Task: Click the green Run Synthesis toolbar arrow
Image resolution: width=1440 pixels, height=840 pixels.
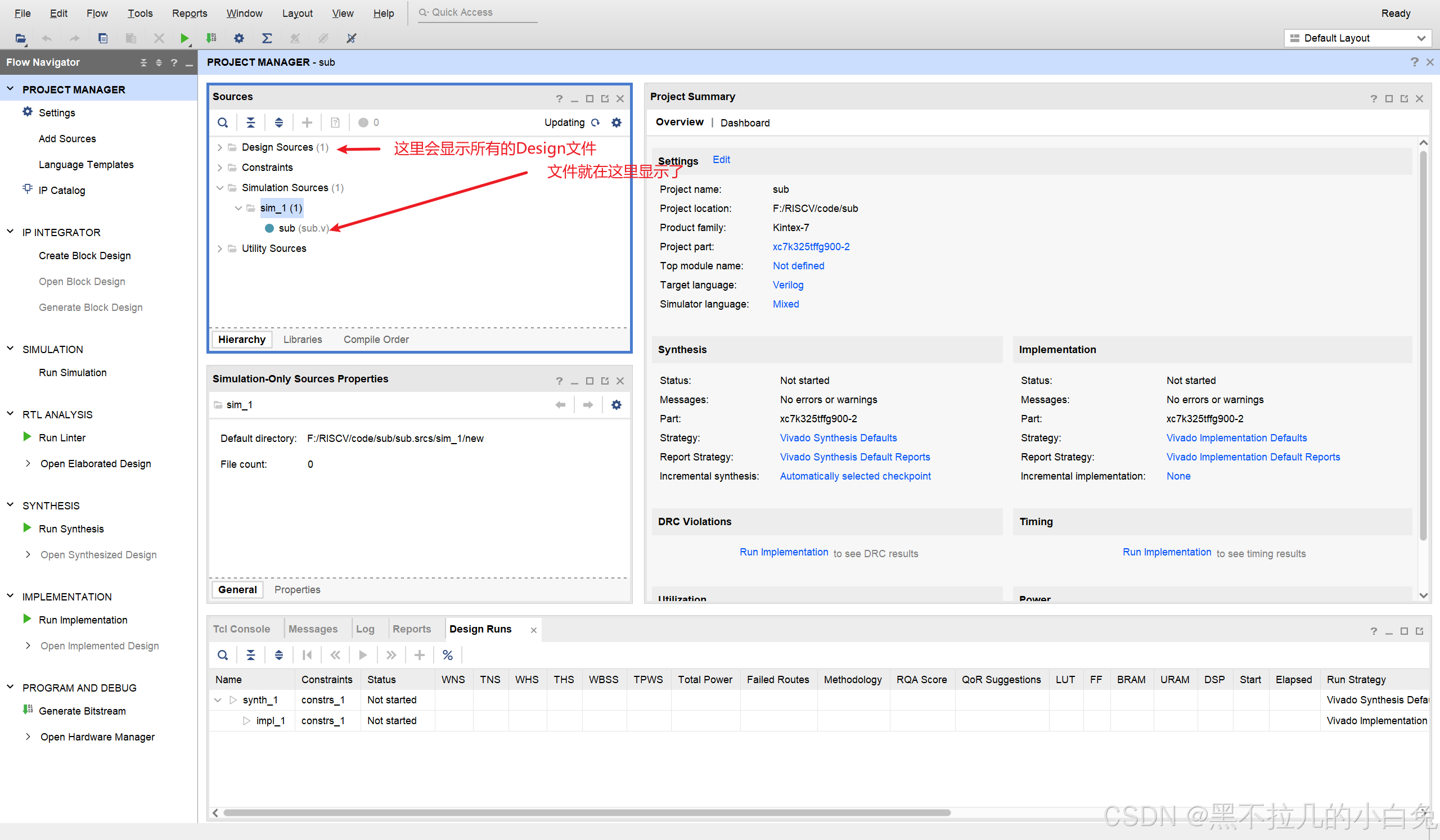Action: tap(184, 38)
